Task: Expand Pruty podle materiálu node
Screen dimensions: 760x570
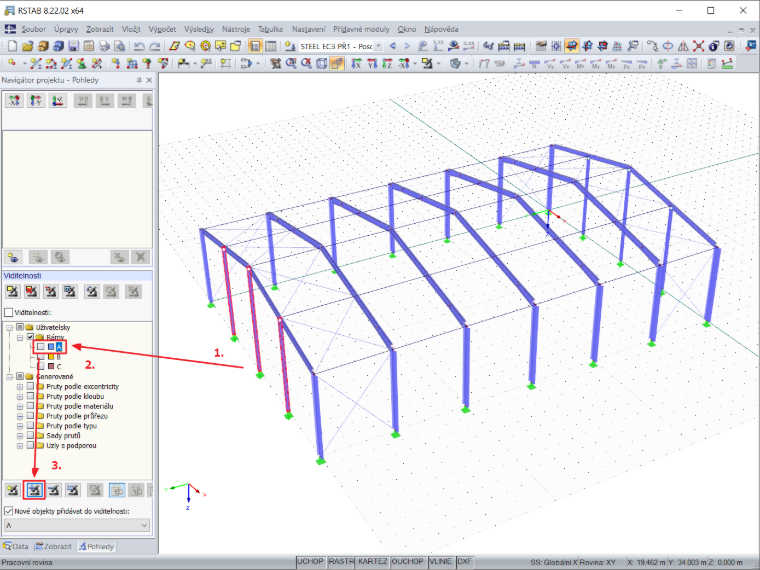Action: tap(20, 406)
